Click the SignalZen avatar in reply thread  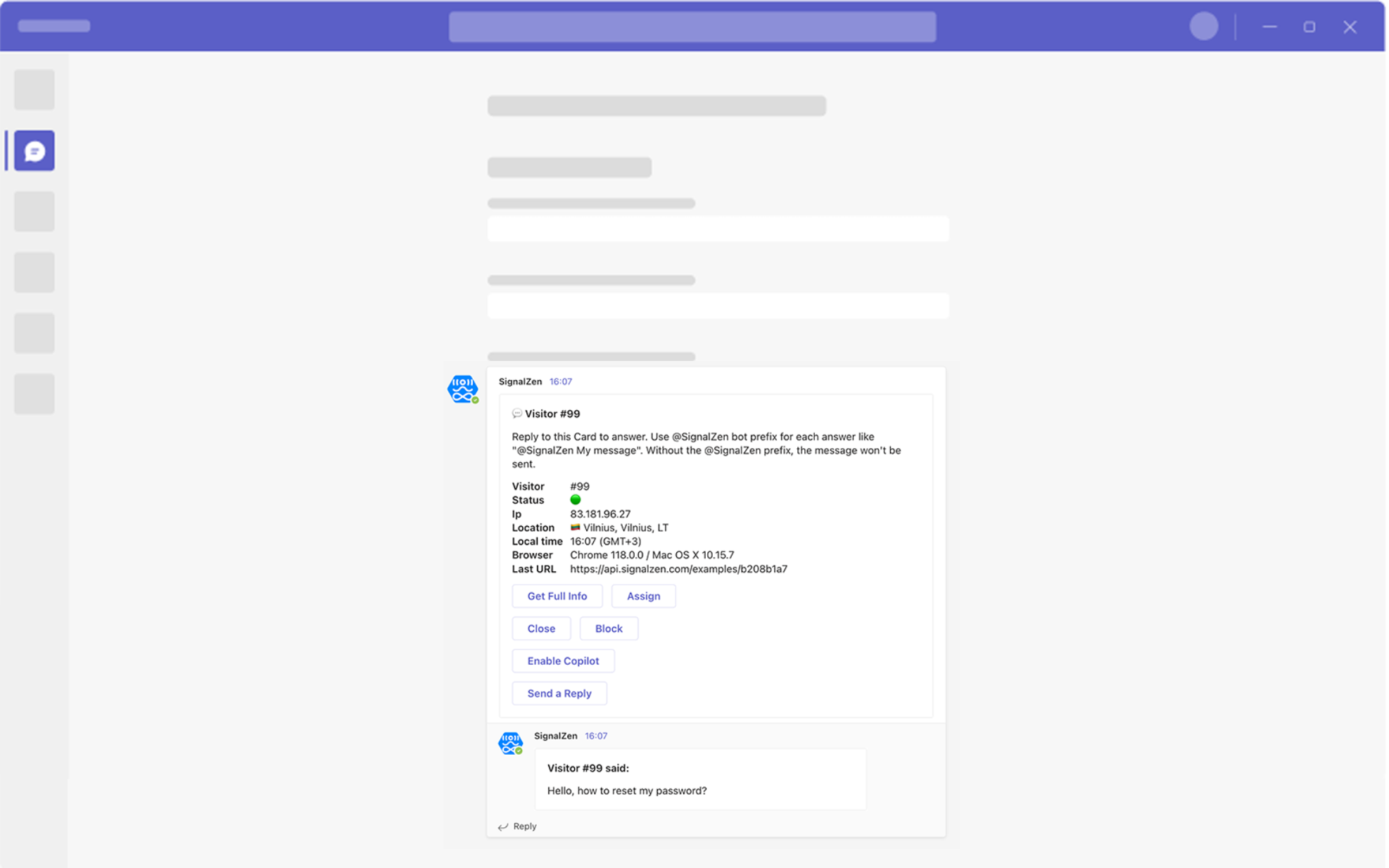[511, 743]
